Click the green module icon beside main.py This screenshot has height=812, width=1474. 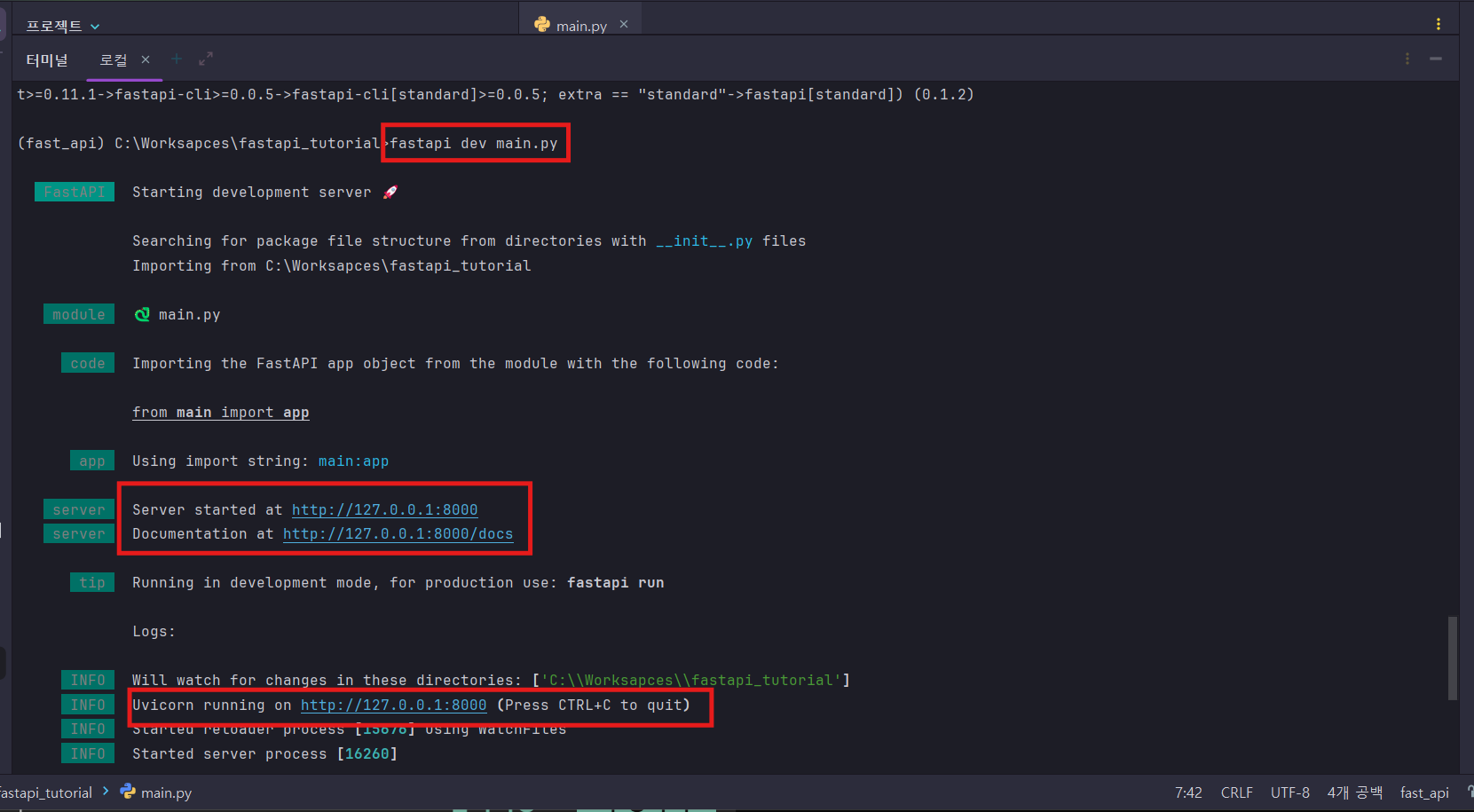(x=142, y=314)
